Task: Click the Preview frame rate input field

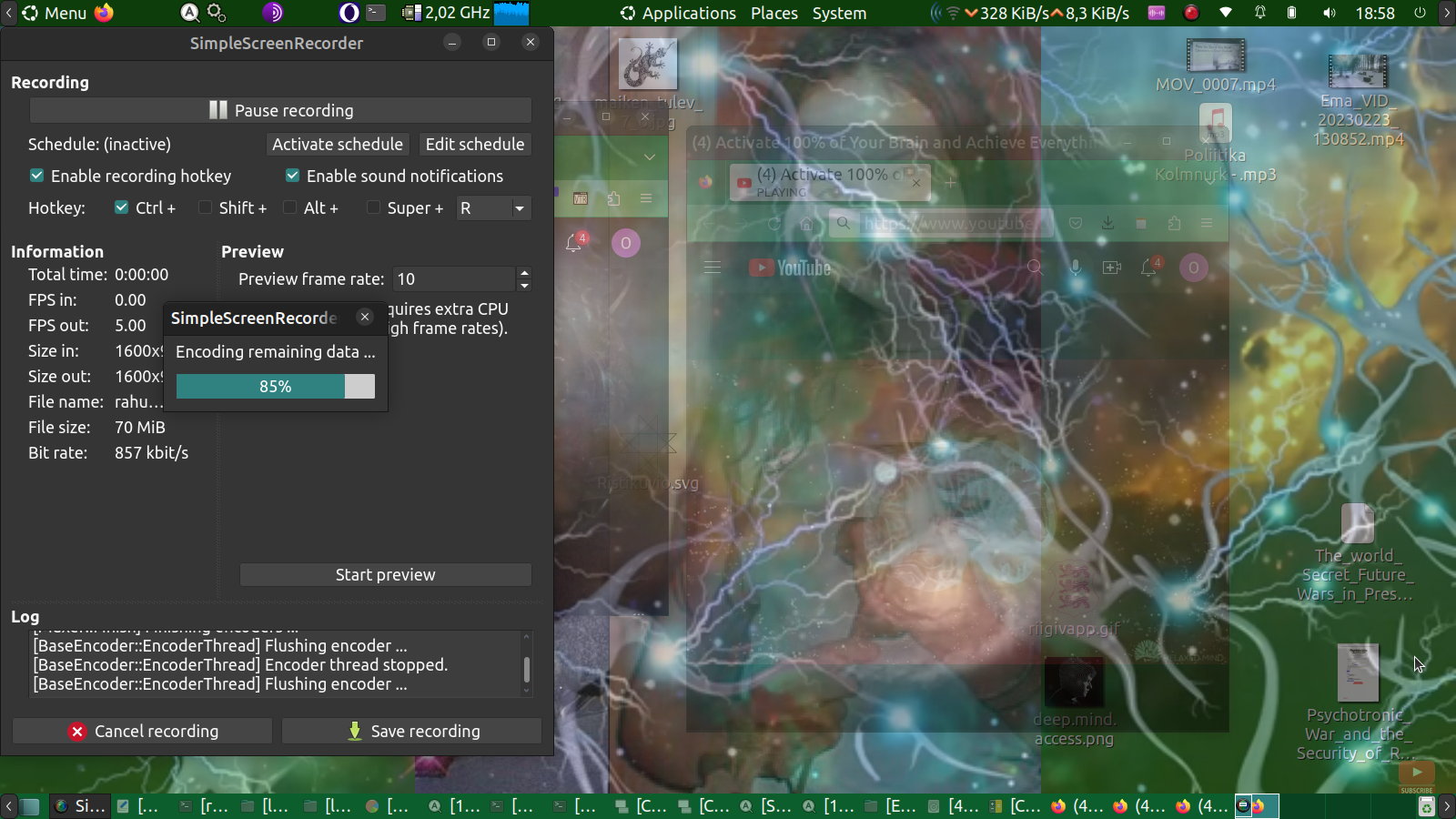Action: 453,278
